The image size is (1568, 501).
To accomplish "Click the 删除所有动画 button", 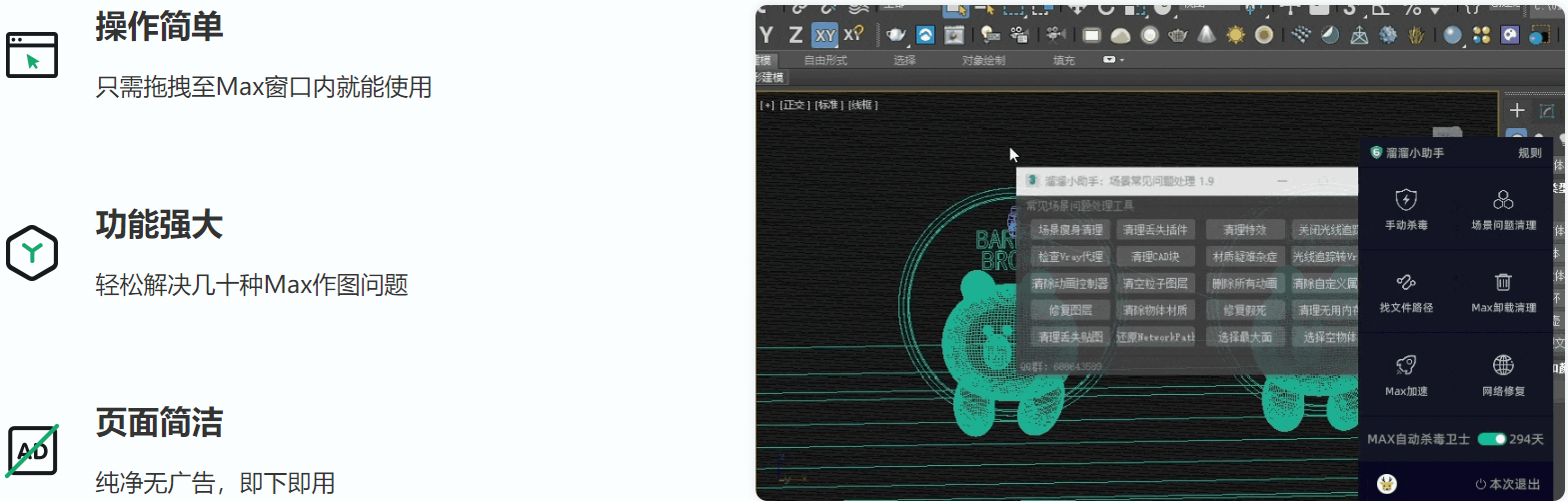I will click(x=1244, y=284).
